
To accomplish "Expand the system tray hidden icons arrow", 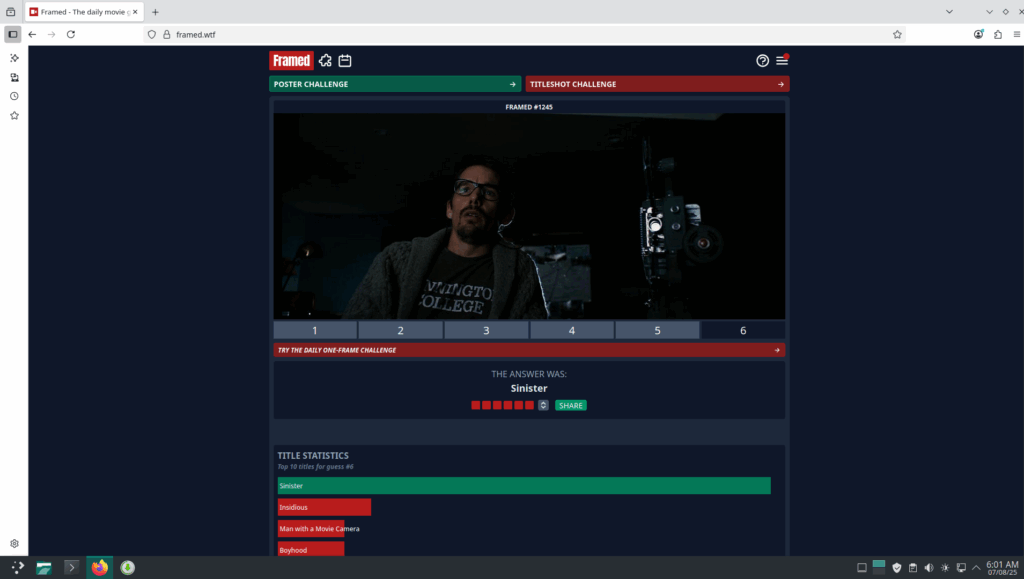I will 976,568.
